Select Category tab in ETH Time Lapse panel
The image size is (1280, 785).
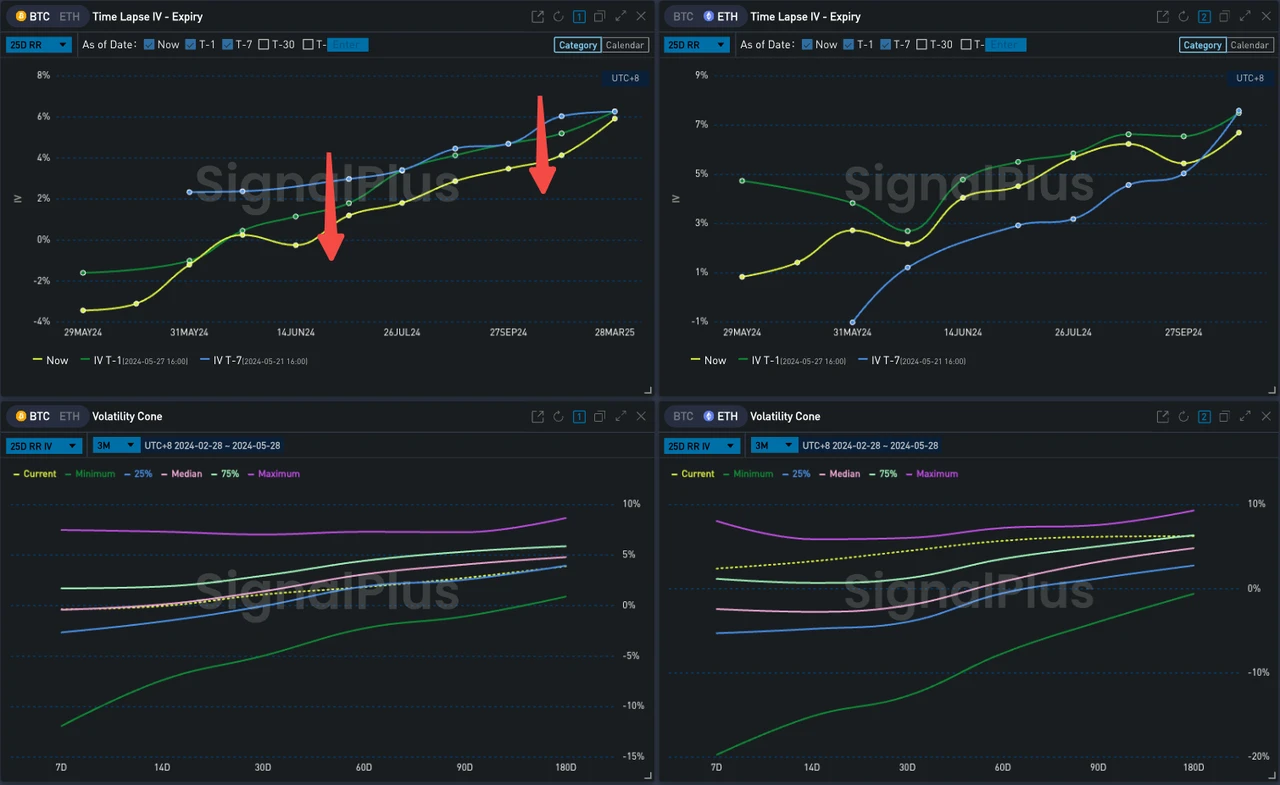[1202, 45]
